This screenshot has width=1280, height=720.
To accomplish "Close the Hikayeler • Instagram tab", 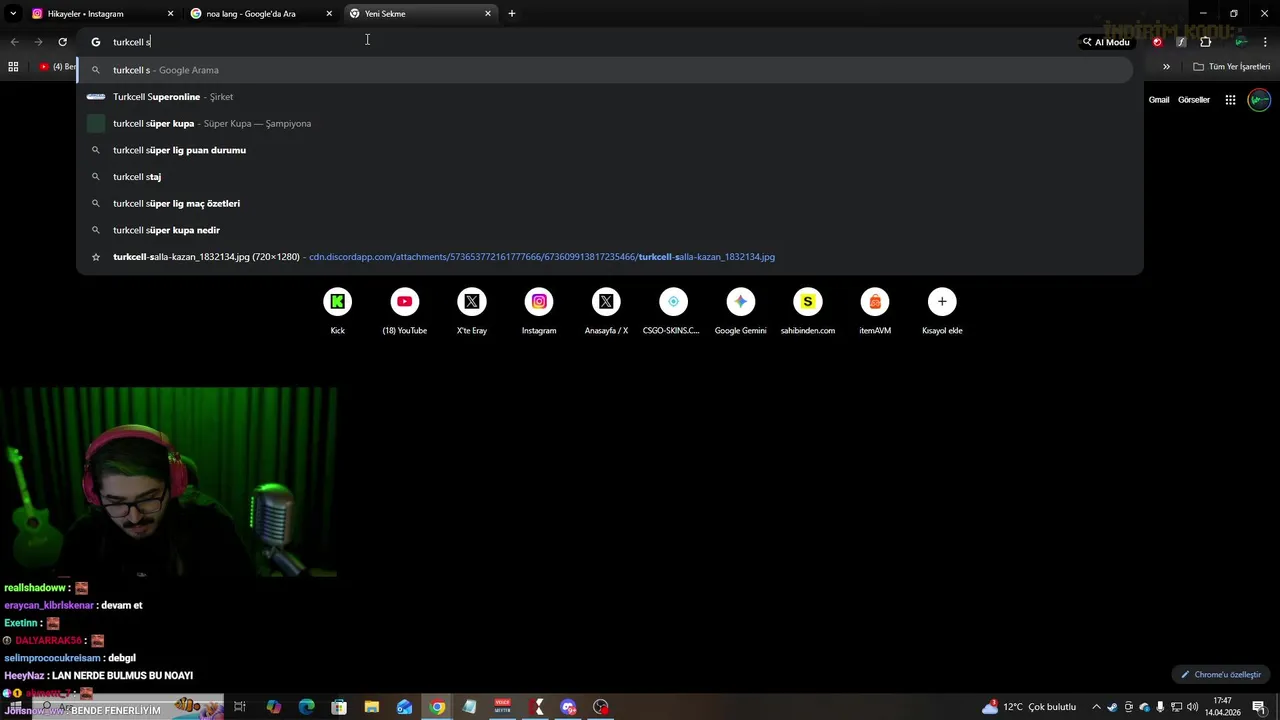I will (x=170, y=14).
